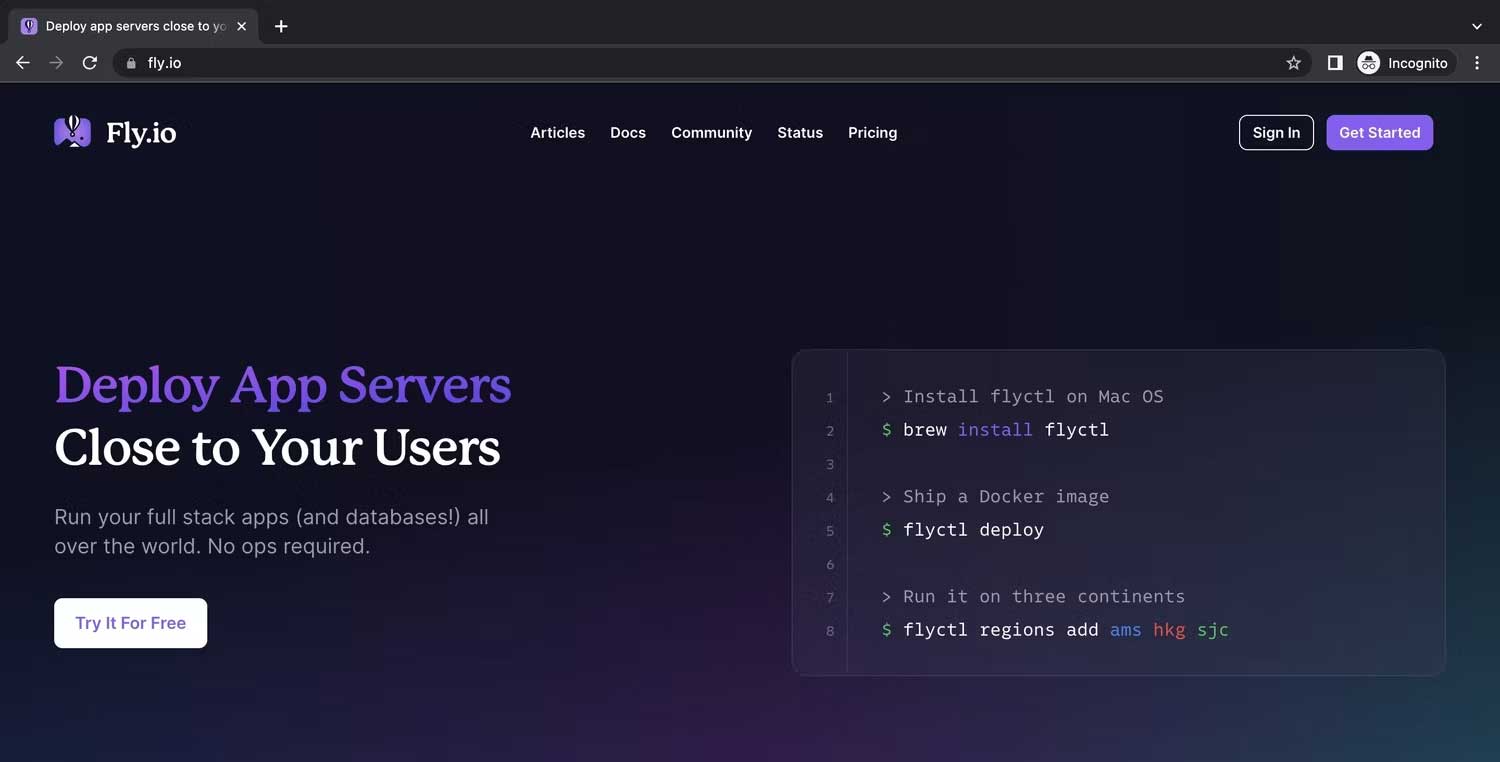Screen dimensions: 1500x762
Task: Navigate to the Pricing page
Action: [x=872, y=132]
